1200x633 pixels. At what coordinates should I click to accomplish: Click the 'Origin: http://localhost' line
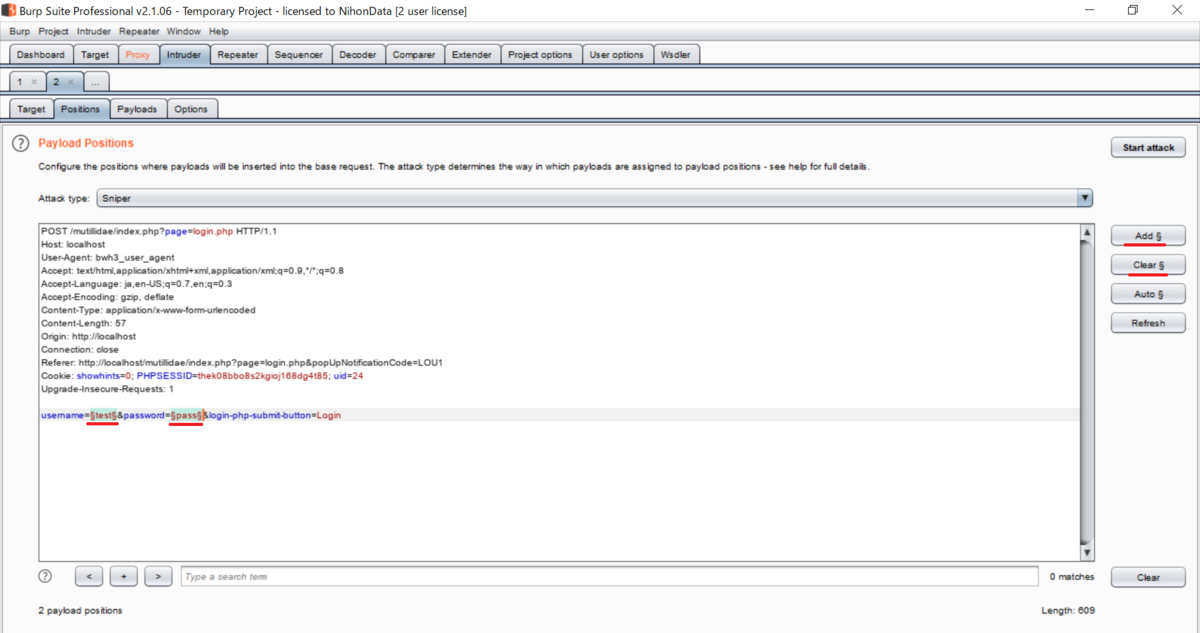88,337
